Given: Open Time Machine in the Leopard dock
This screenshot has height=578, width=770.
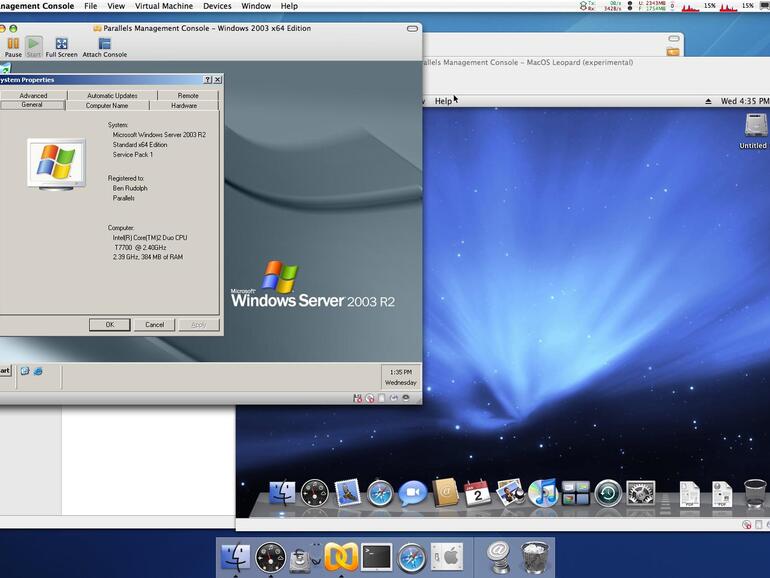Looking at the screenshot, I should (608, 492).
